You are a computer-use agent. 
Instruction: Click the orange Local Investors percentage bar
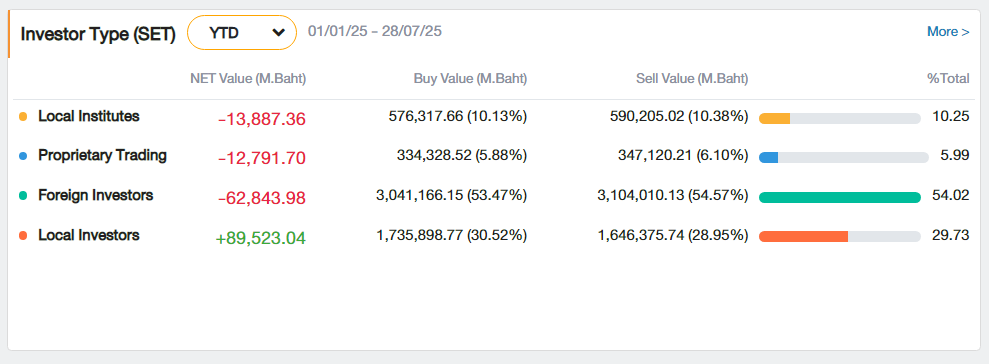tap(840, 237)
